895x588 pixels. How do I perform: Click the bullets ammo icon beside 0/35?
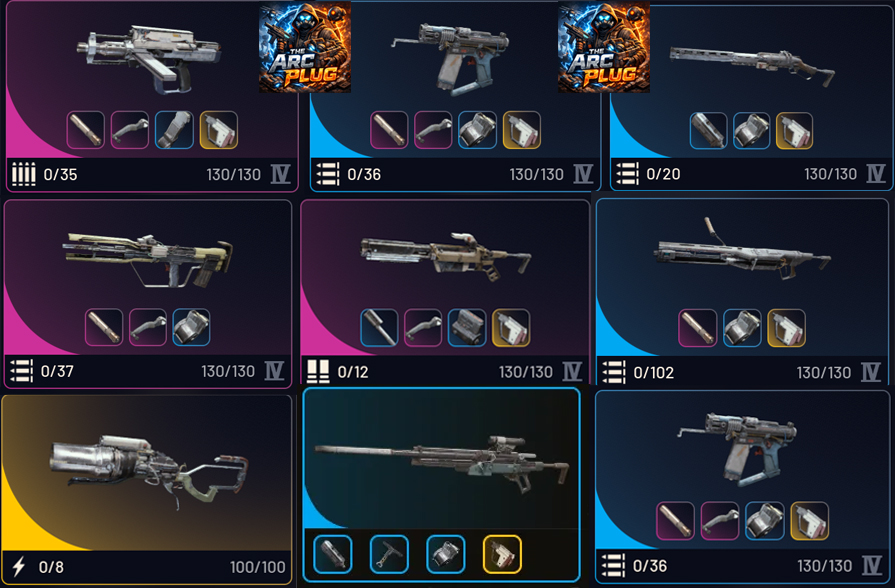tap(23, 174)
